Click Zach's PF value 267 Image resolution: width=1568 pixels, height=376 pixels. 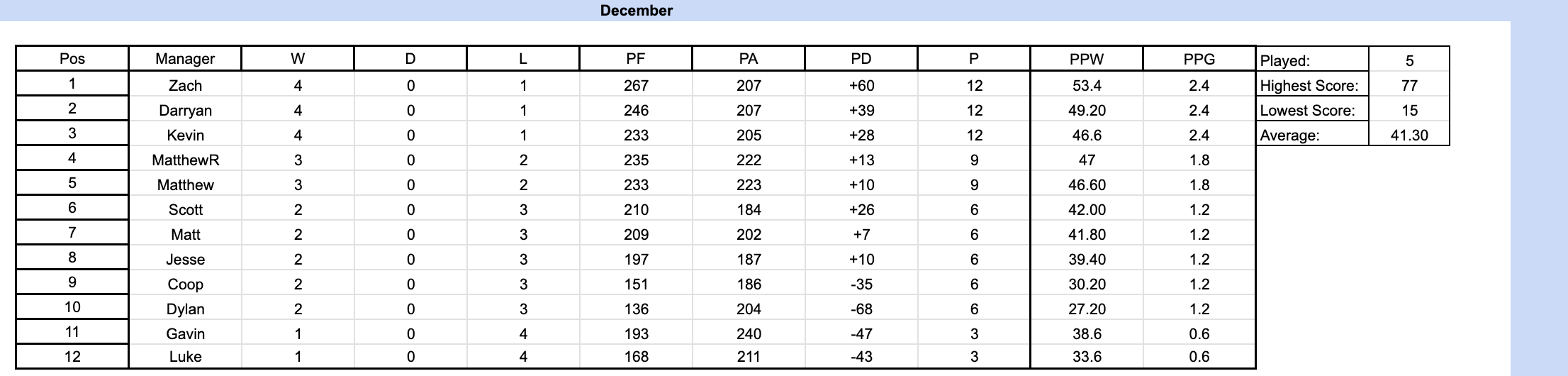(x=636, y=86)
